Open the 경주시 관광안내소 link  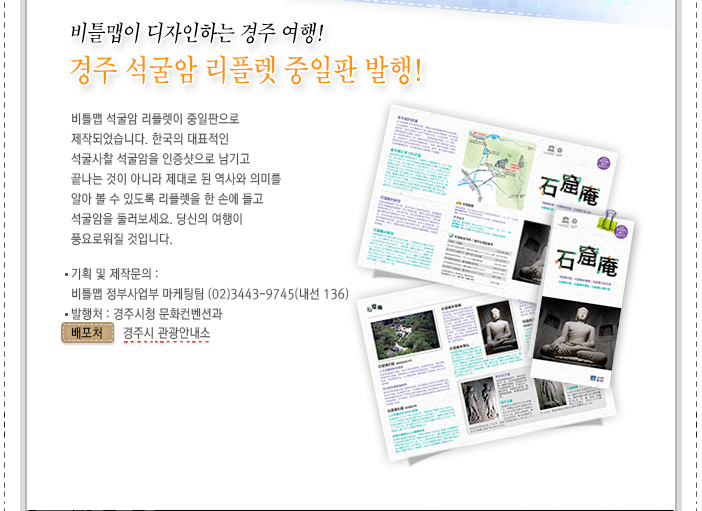(x=166, y=334)
